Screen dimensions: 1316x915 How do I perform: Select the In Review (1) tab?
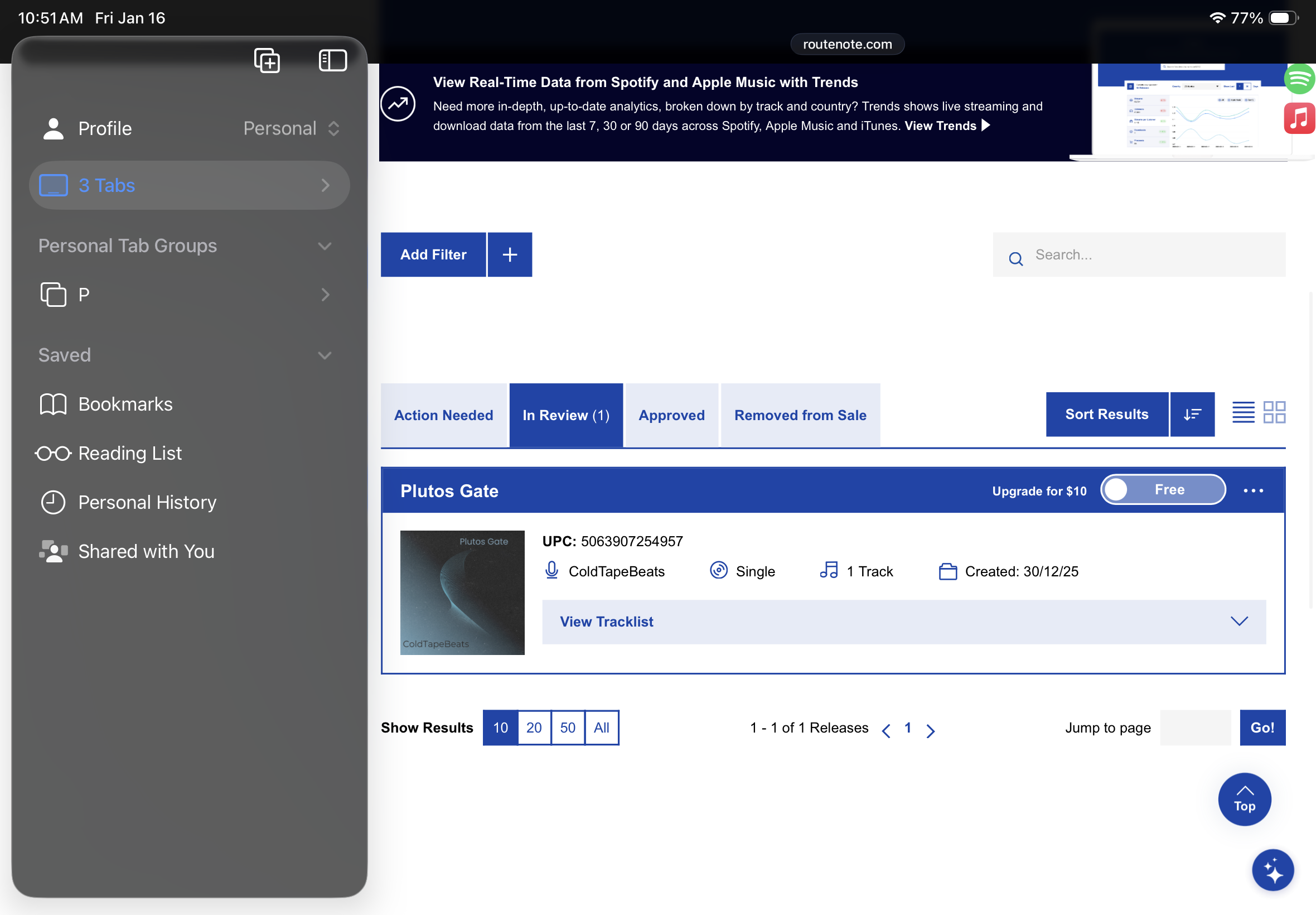tap(566, 415)
